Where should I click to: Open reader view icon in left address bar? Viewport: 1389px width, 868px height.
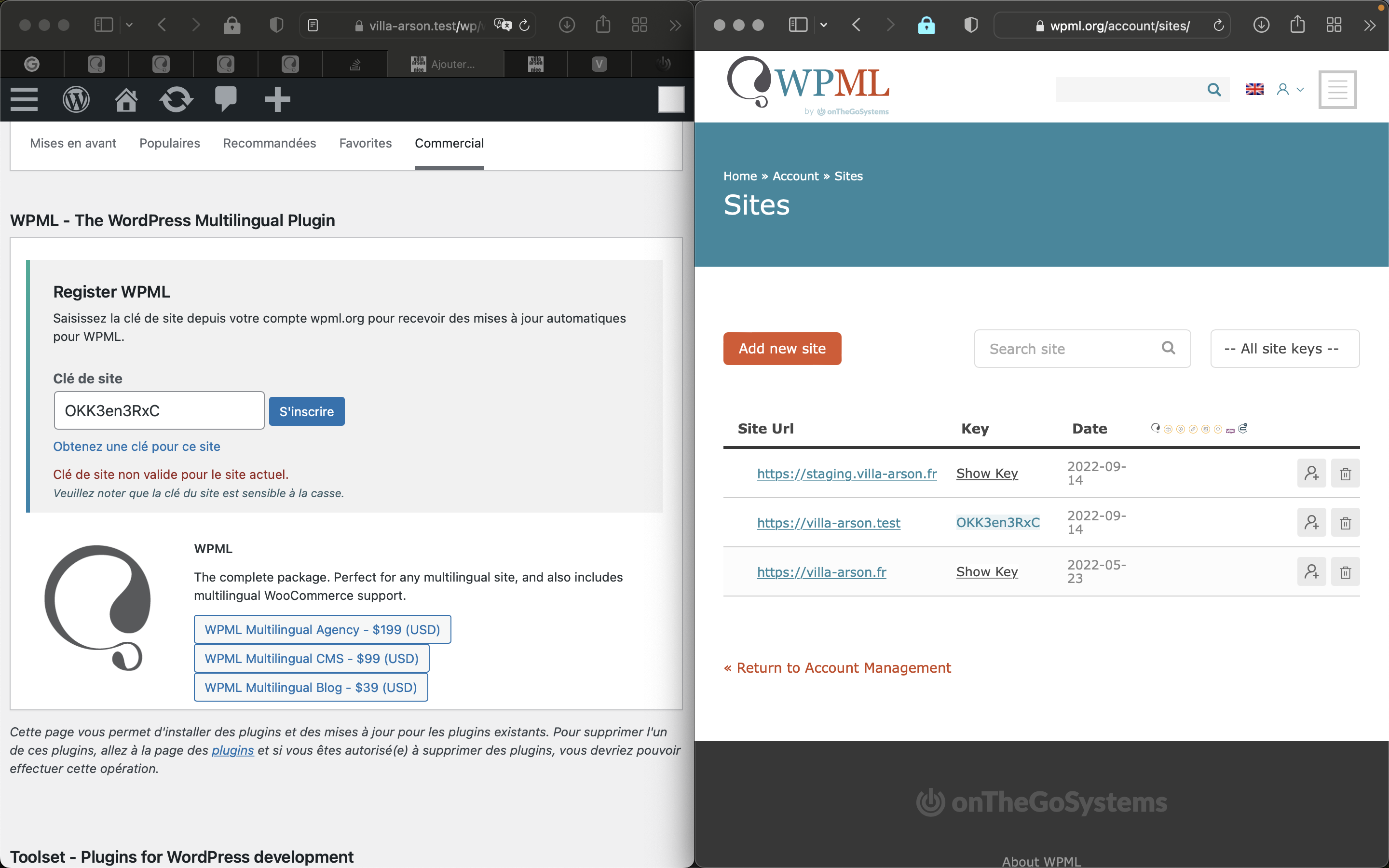click(x=313, y=25)
